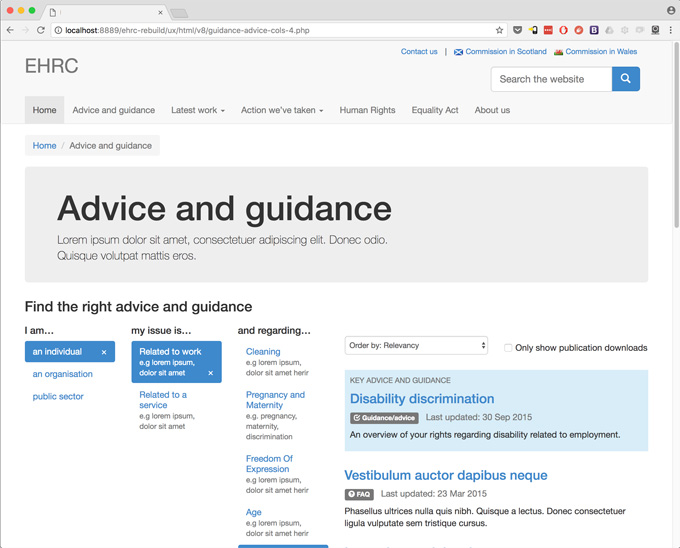The image size is (680, 548).
Task: Reload the page with the refresh icon
Action: 40,30
